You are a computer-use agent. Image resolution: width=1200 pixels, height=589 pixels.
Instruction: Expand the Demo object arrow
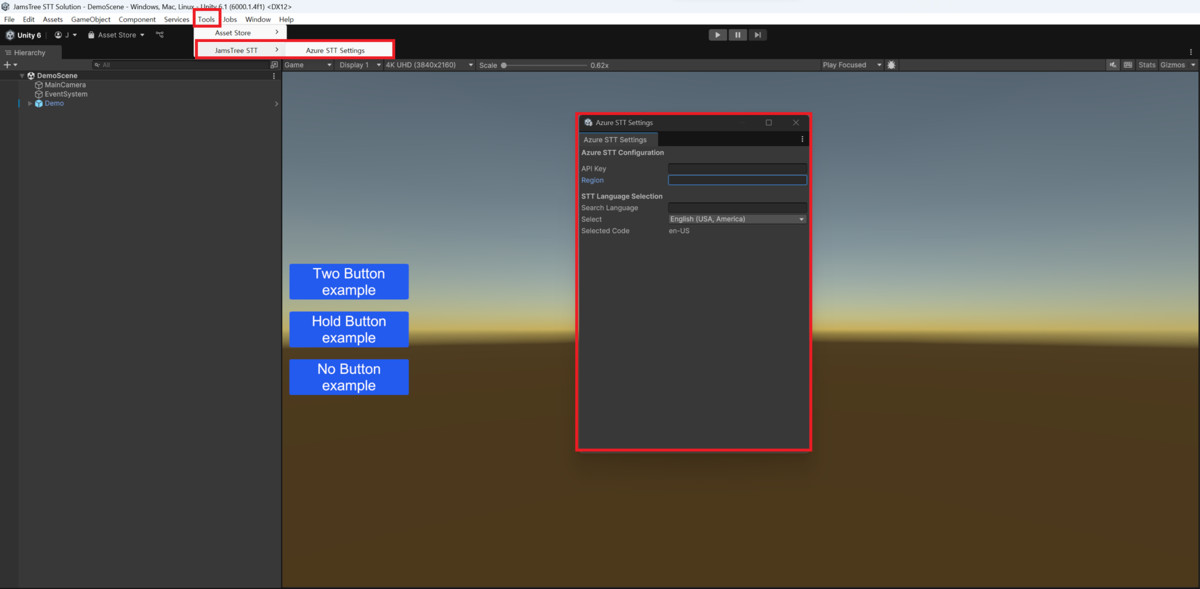30,104
